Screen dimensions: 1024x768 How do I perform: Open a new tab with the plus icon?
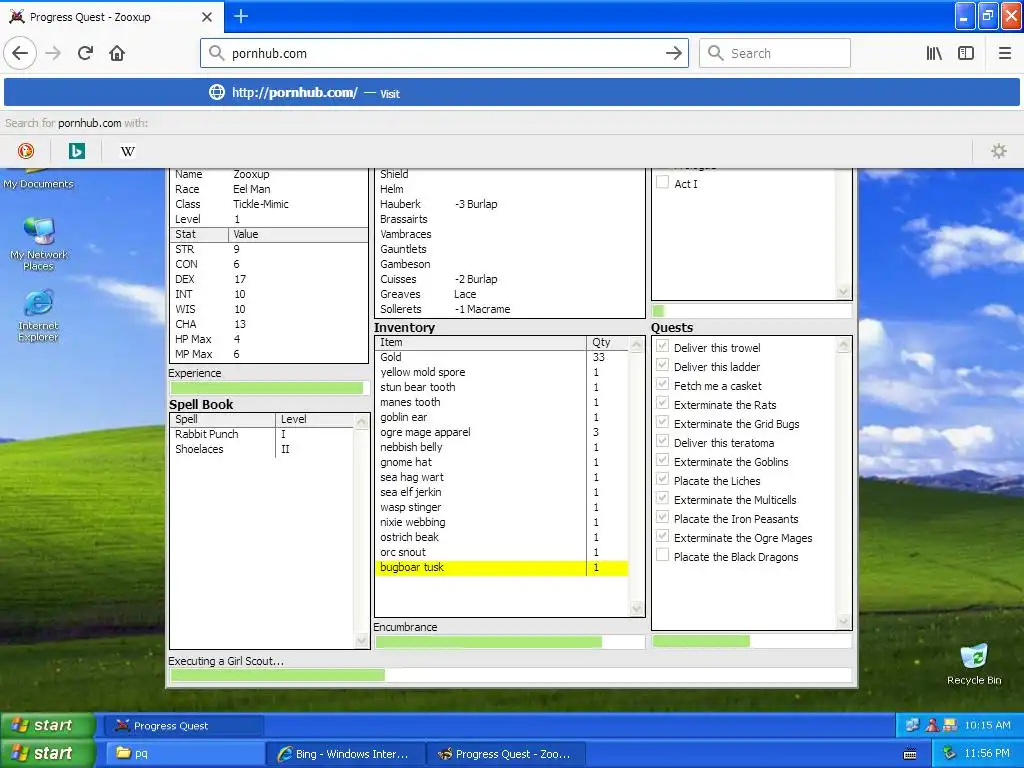(240, 16)
